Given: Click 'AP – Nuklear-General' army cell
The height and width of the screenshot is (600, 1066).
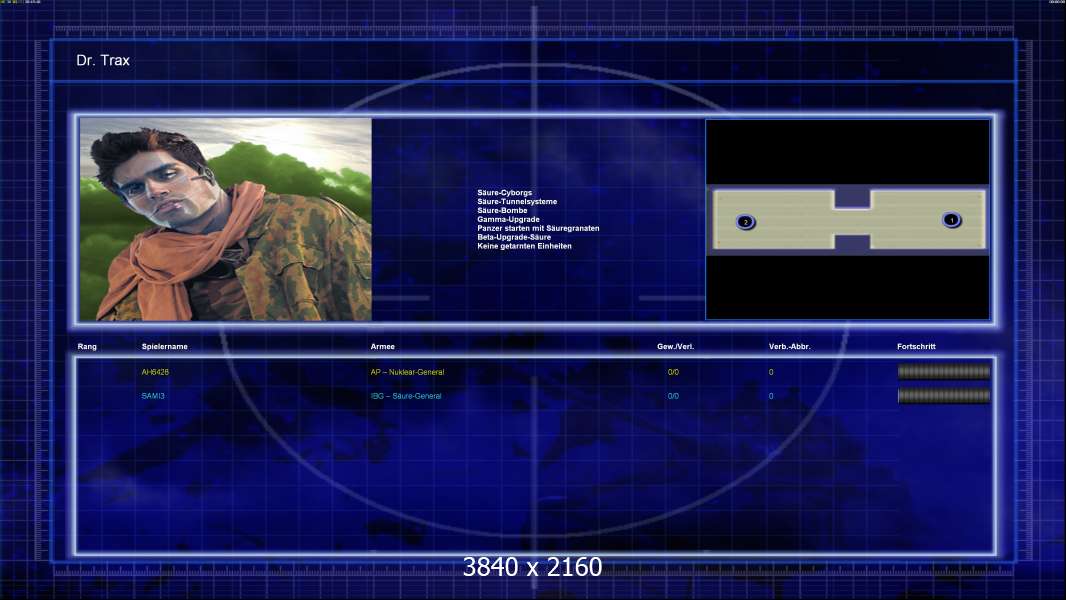Looking at the screenshot, I should [x=407, y=372].
